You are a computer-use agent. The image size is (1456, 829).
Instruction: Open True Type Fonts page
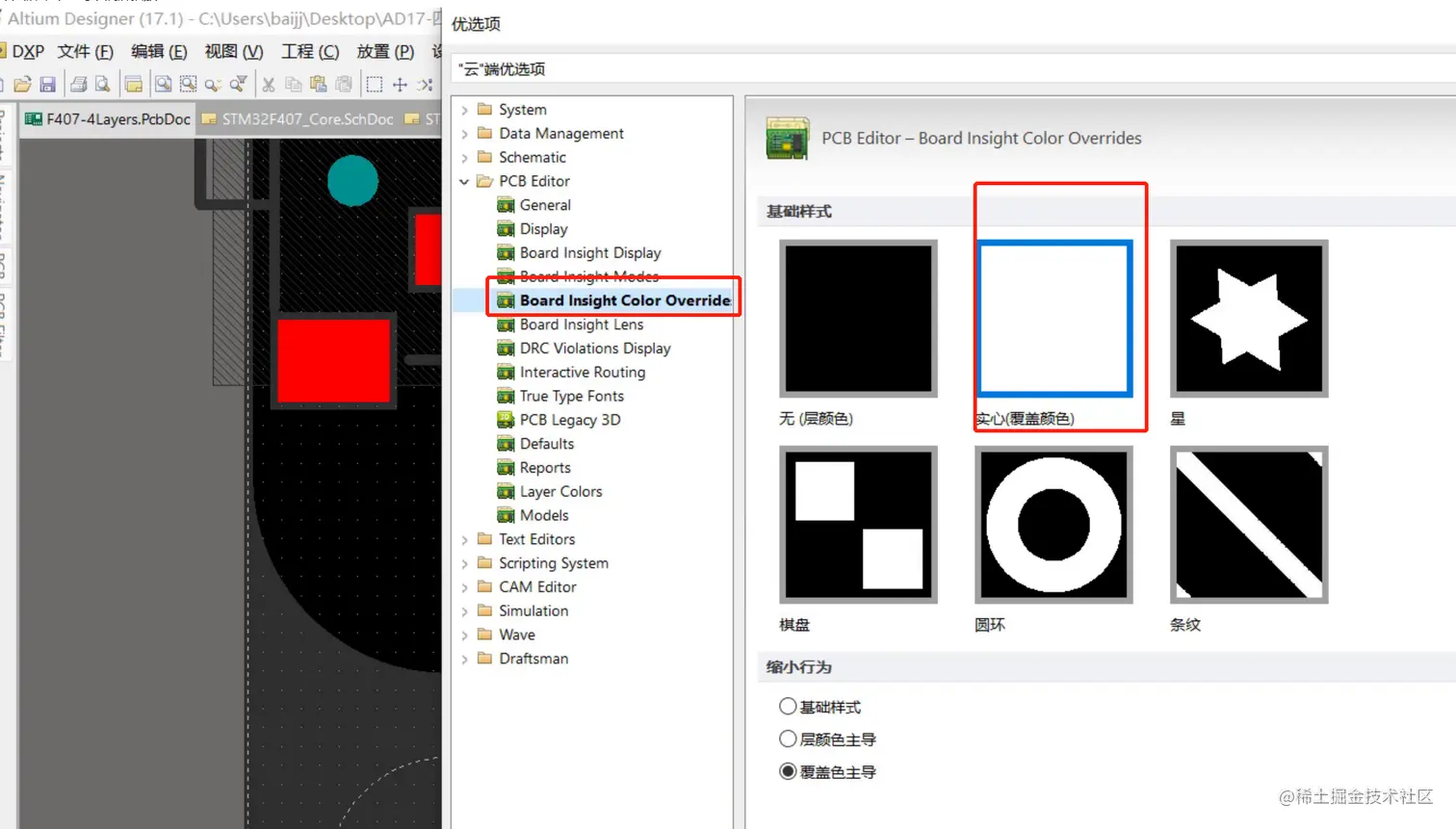tap(571, 397)
